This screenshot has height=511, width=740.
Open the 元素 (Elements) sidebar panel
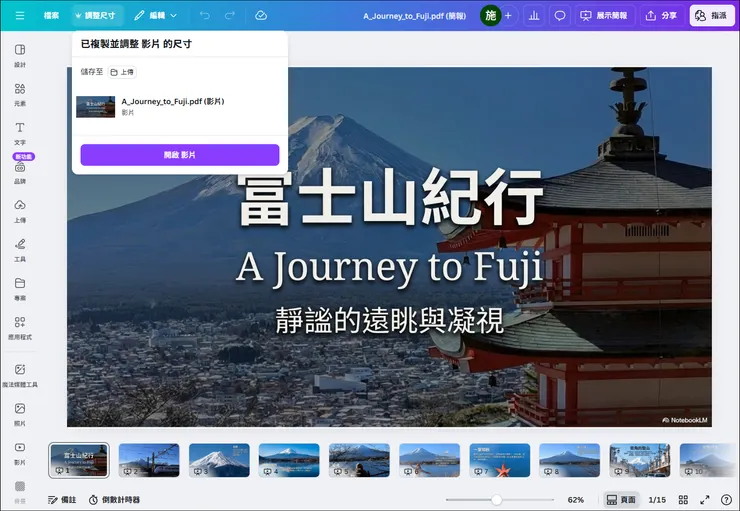pyautogui.click(x=20, y=94)
